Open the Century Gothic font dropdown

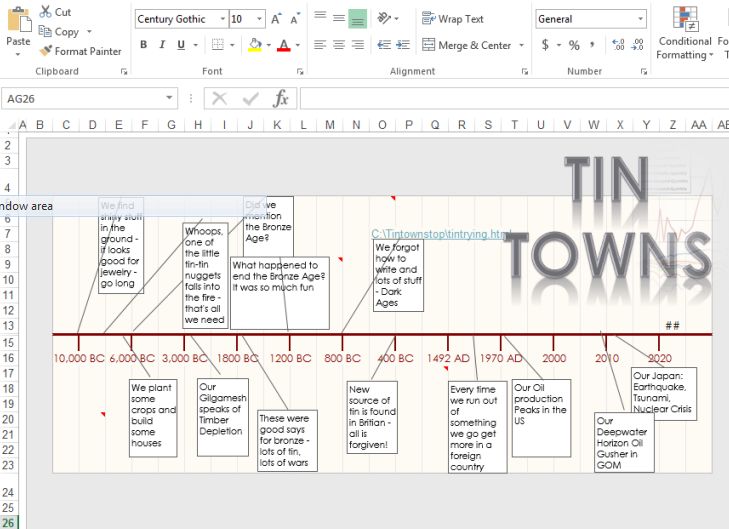click(218, 19)
